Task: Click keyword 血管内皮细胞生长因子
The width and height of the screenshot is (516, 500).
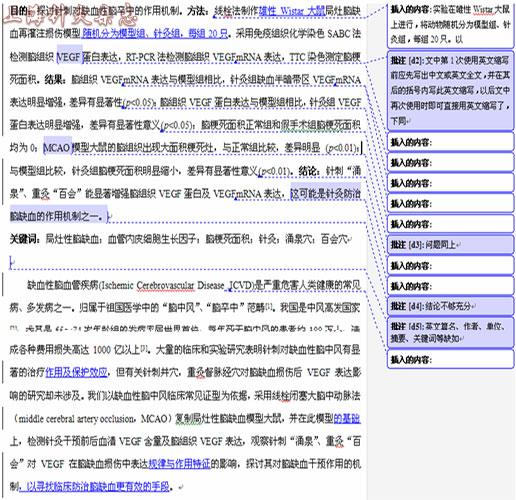Action: [x=152, y=239]
